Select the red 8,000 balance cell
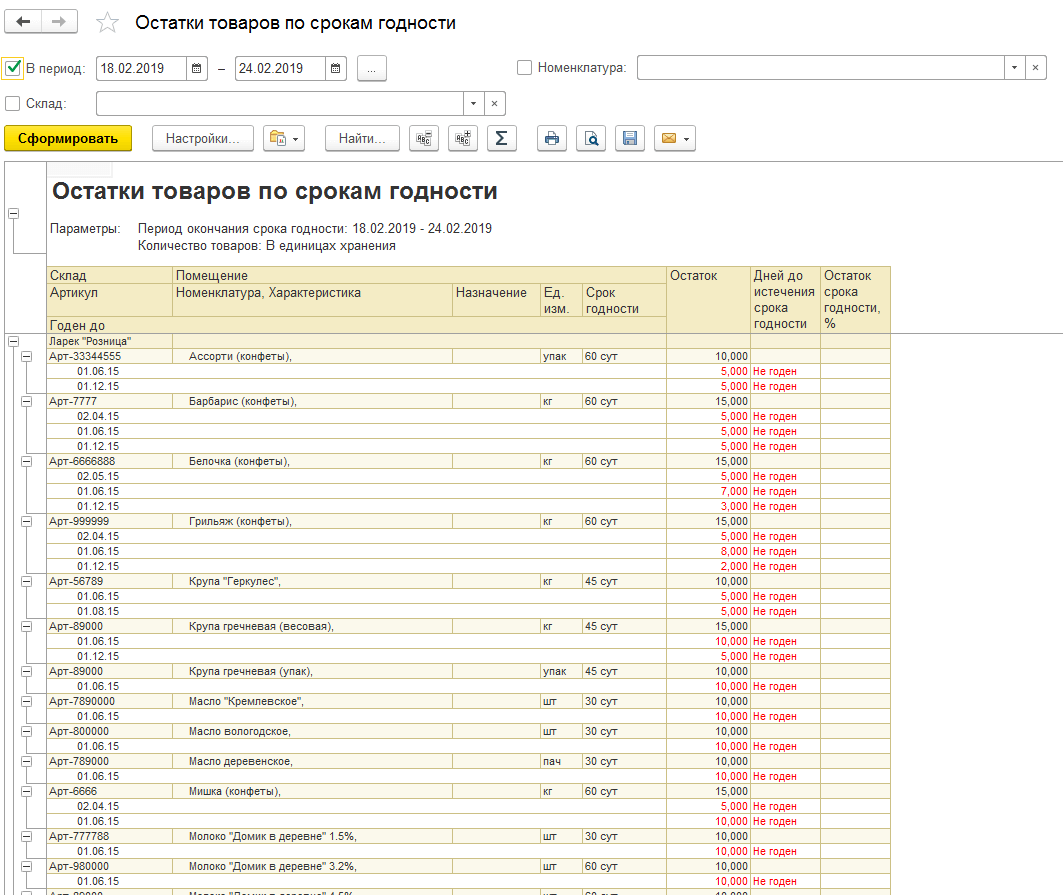This screenshot has width=1063, height=895. [x=708, y=551]
